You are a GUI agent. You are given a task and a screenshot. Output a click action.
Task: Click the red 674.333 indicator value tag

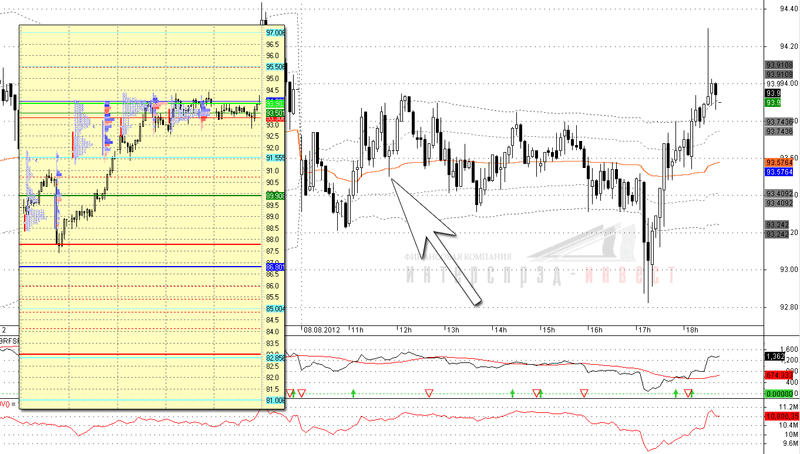point(779,375)
